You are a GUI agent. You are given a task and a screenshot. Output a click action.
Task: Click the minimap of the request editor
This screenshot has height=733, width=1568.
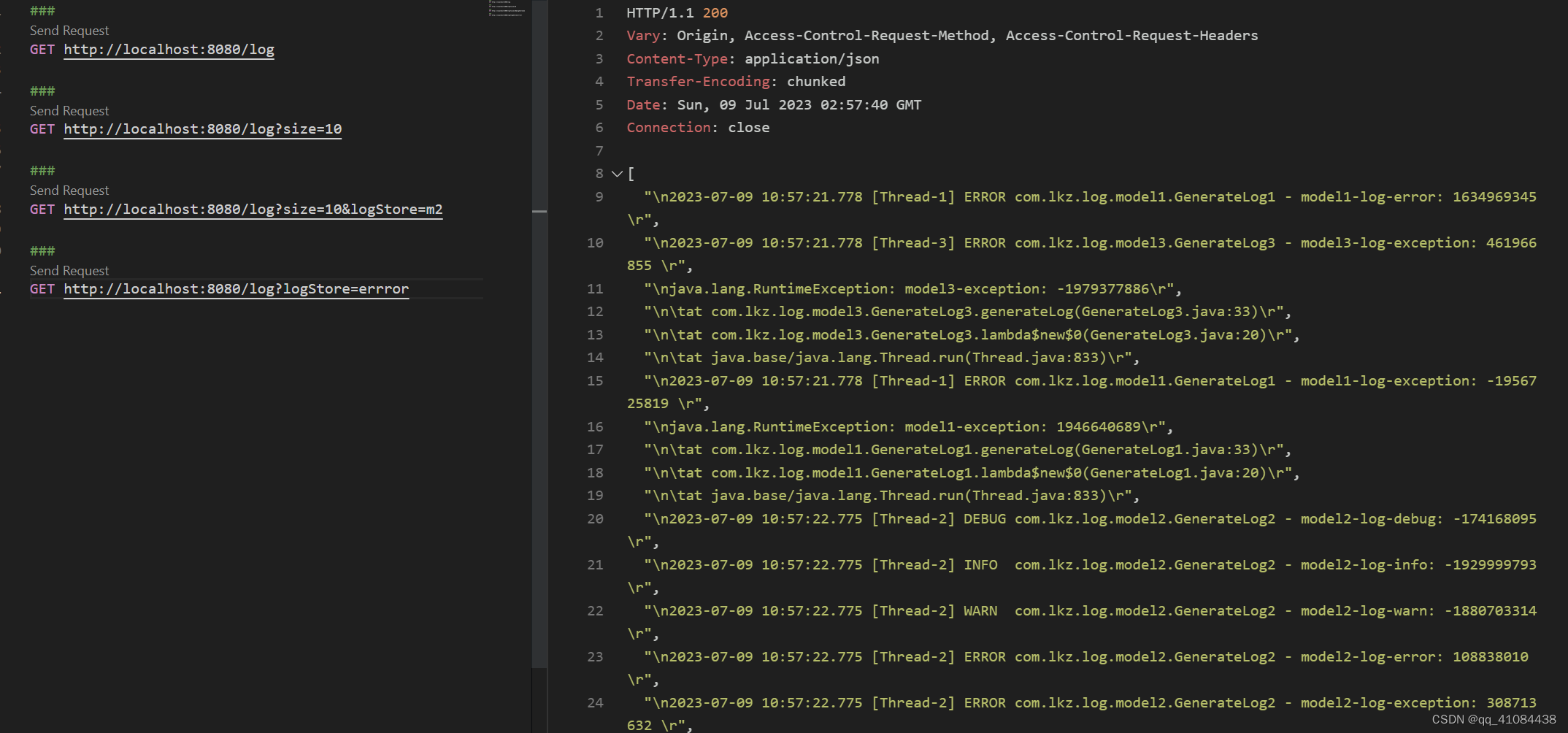tap(507, 11)
